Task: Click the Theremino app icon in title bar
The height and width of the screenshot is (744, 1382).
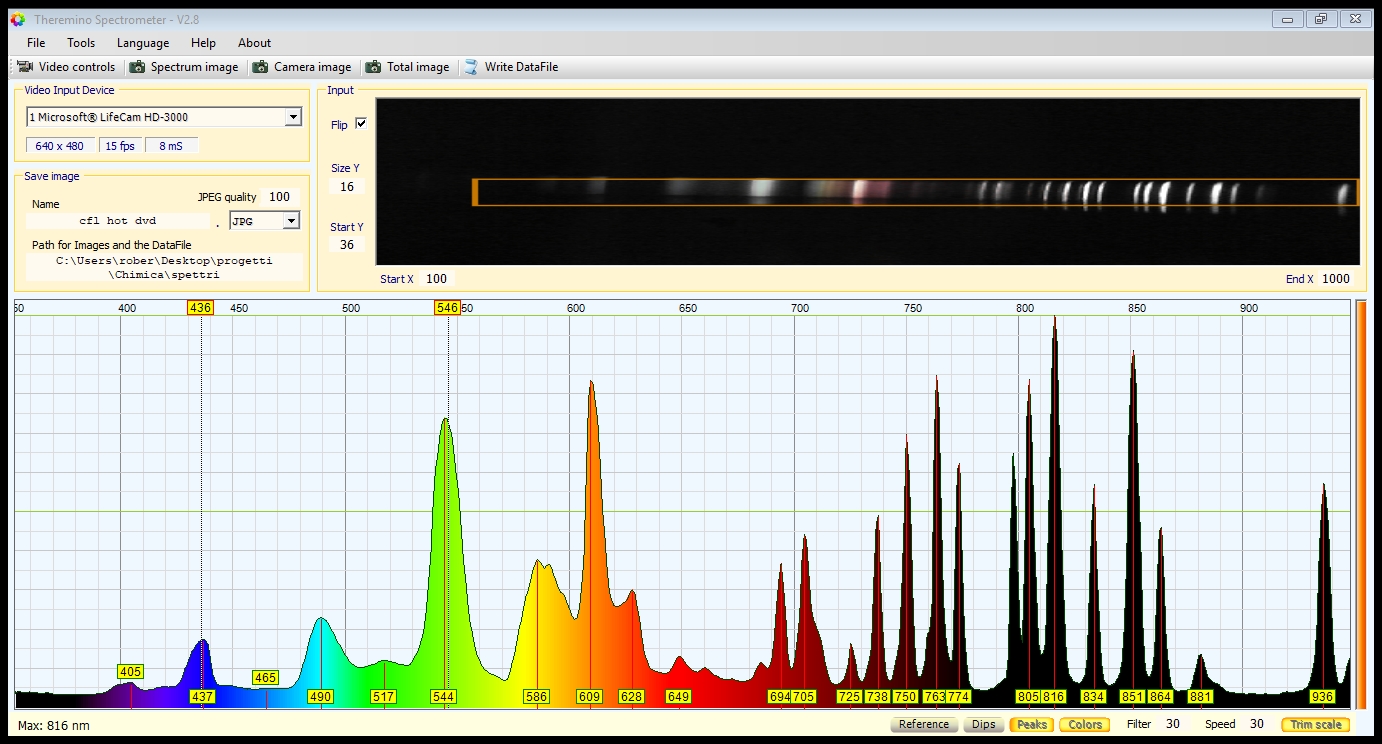Action: (17, 19)
